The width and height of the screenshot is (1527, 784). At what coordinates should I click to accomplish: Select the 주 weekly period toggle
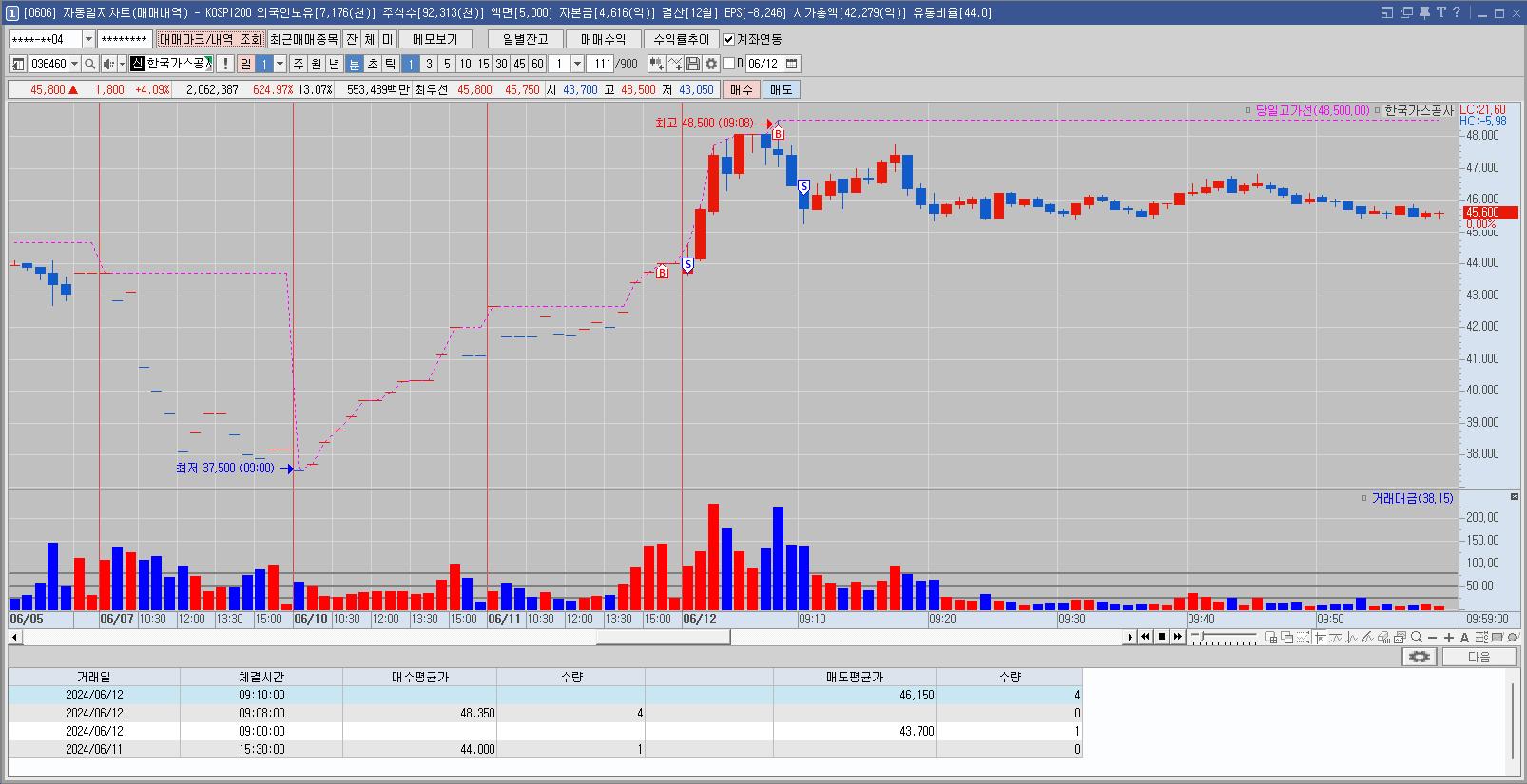(299, 64)
